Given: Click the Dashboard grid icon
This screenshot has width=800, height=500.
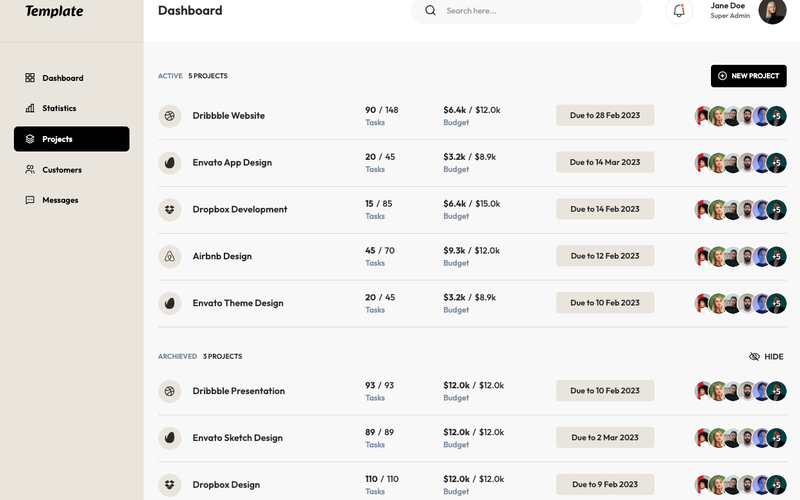Looking at the screenshot, I should 30,78.
